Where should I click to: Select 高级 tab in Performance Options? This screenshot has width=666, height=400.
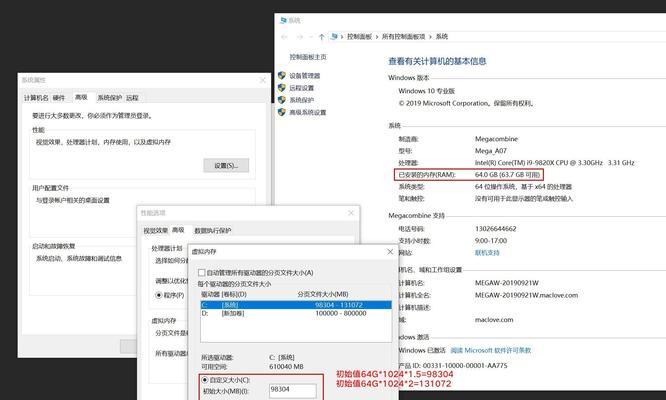[x=178, y=230]
